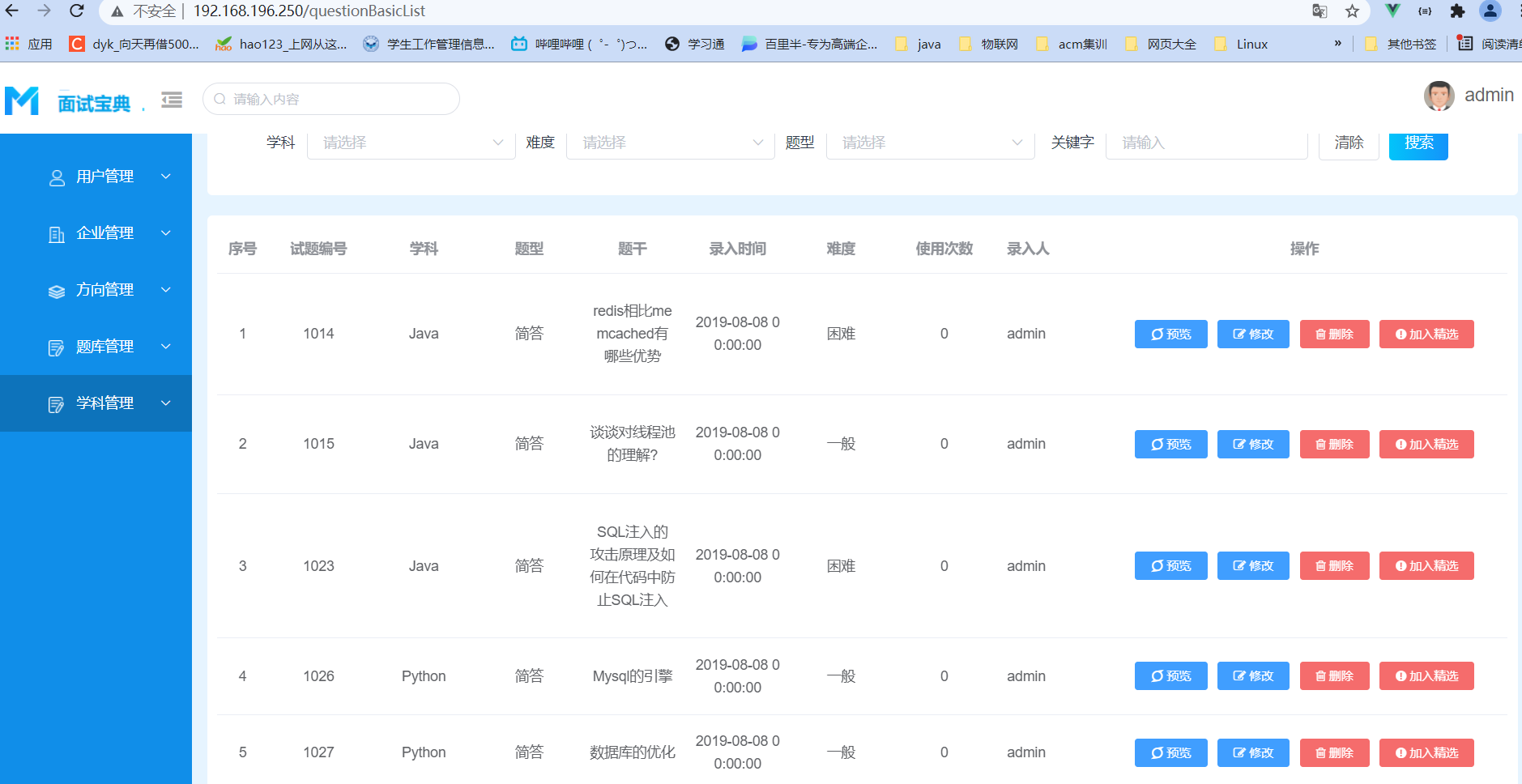The image size is (1522, 784).
Task: Open 用户管理 sidebar menu
Action: point(96,177)
